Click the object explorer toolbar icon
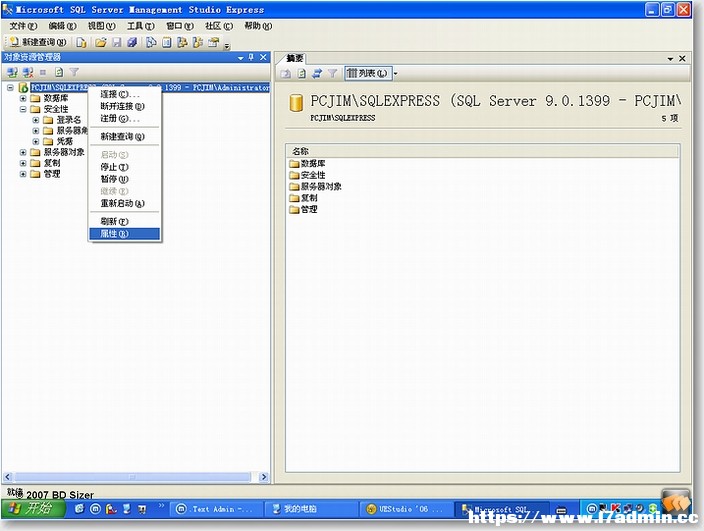This screenshot has width=704, height=531. click(x=182, y=42)
